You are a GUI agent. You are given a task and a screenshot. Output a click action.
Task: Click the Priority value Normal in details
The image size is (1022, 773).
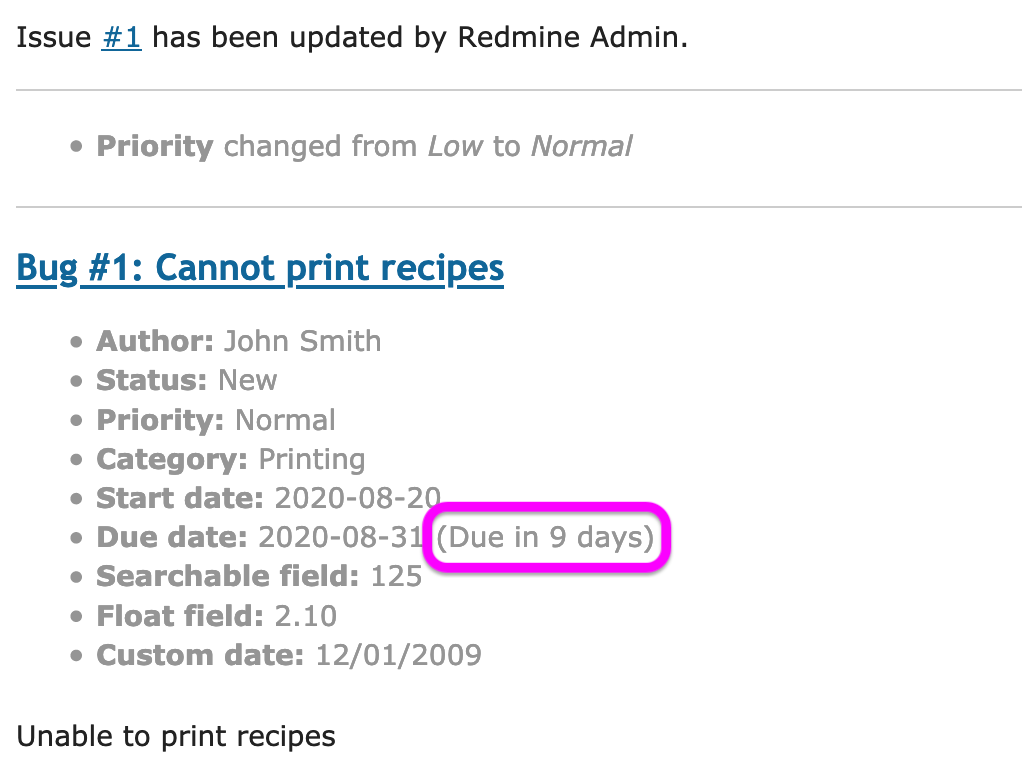pyautogui.click(x=285, y=420)
